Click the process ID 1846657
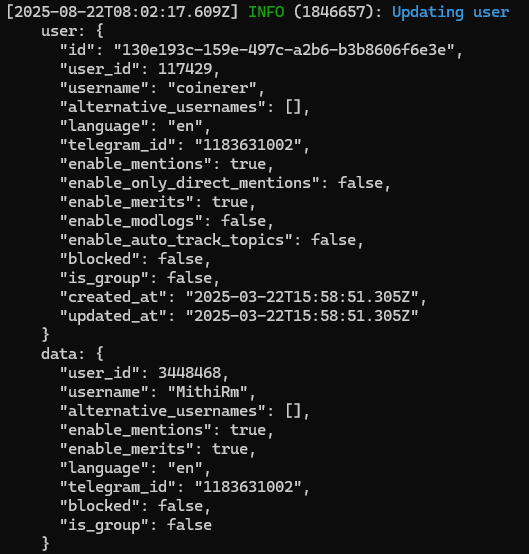Screen dimensions: 529x554 pos(334,12)
